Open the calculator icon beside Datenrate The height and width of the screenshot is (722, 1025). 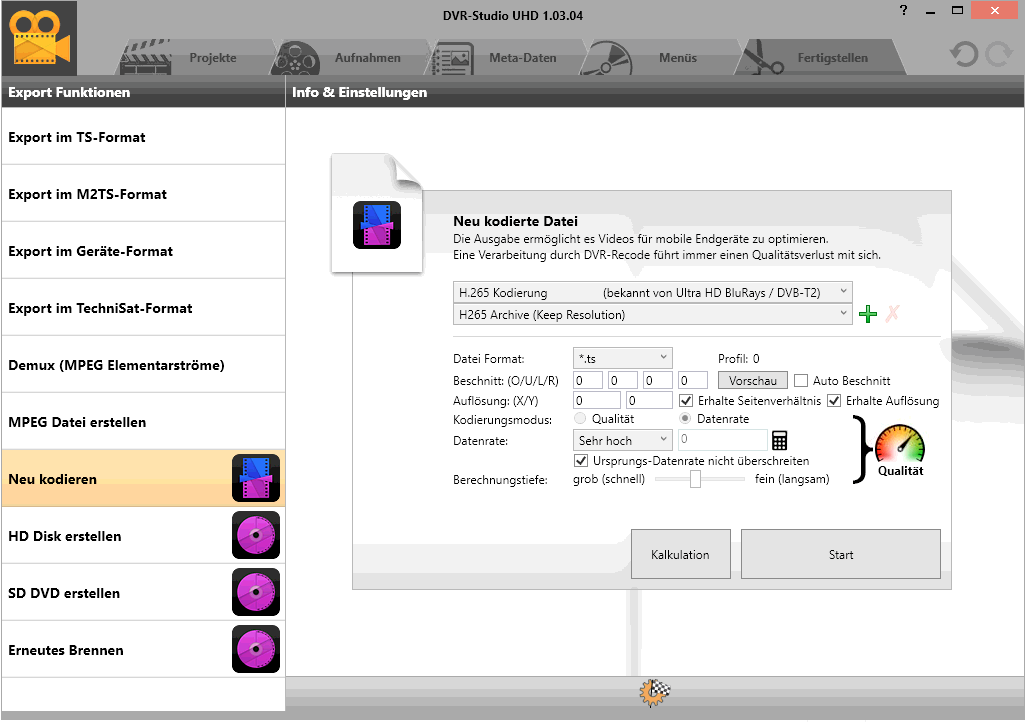tap(780, 441)
